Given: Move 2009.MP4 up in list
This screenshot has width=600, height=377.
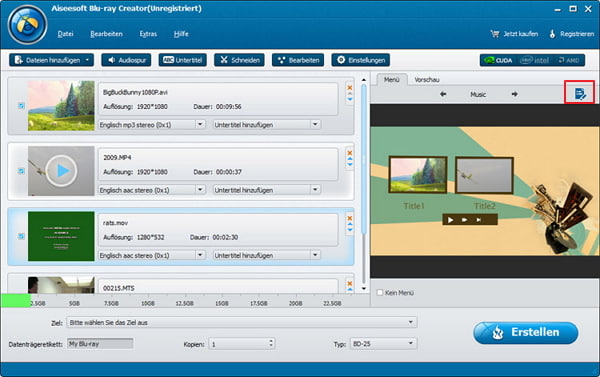Looking at the screenshot, I should [349, 159].
